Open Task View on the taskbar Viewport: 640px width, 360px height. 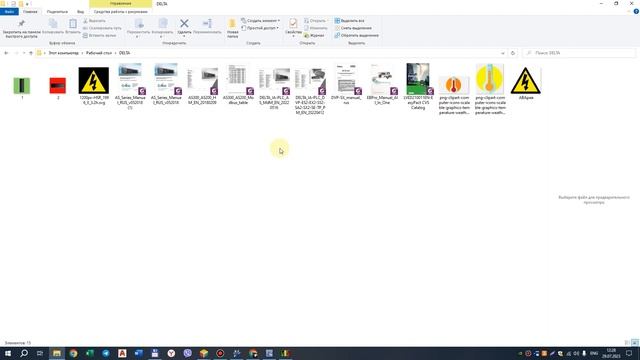(x=40, y=353)
